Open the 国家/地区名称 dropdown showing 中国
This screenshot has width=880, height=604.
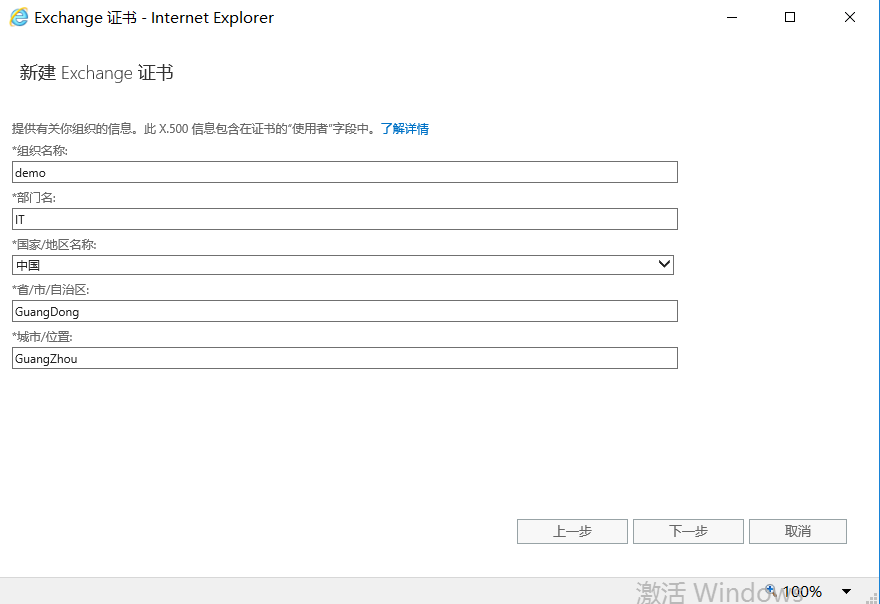pos(340,264)
